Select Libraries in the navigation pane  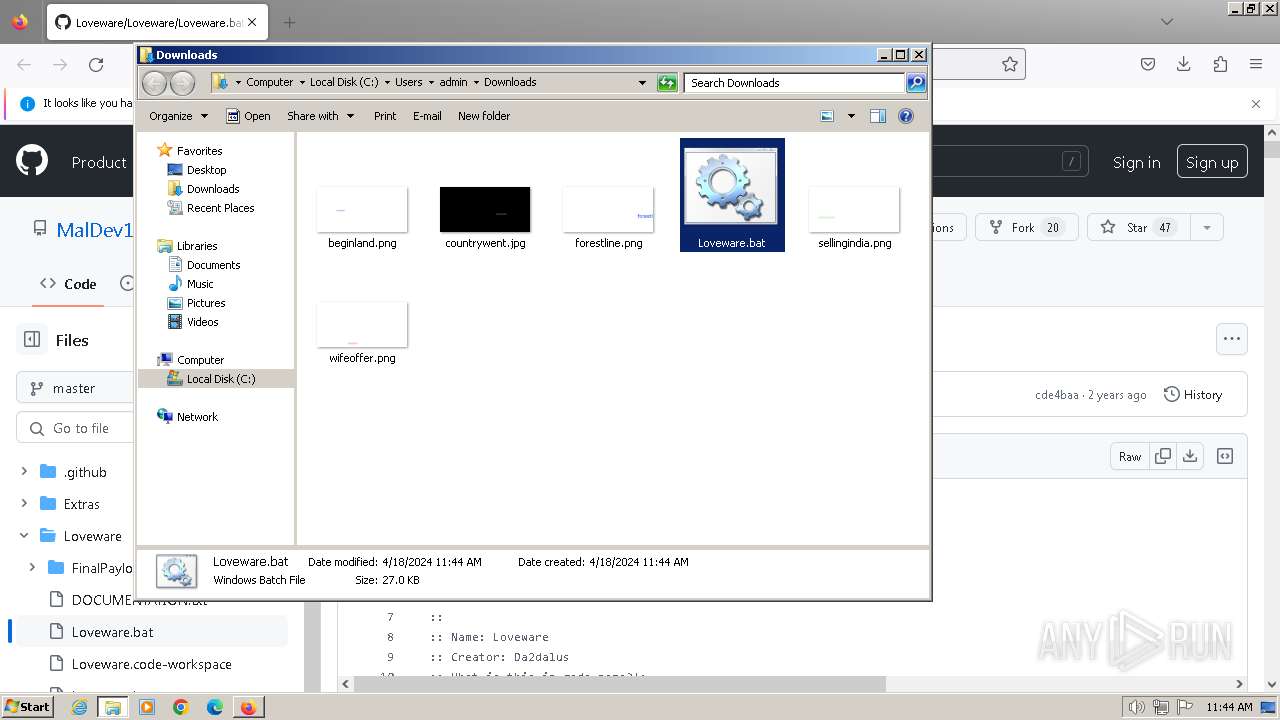[x=197, y=246]
